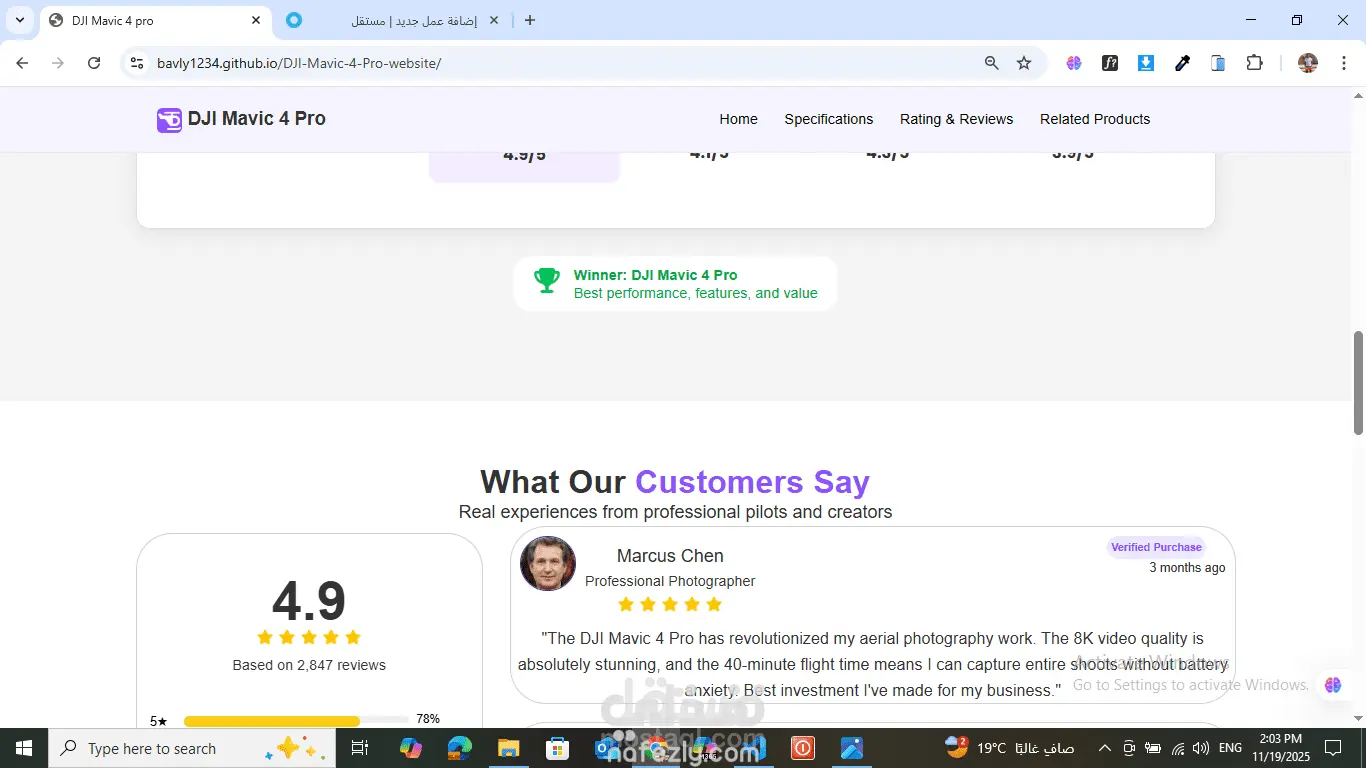1366x768 pixels.
Task: Click the large 4.9 overall rating
Action: 309,601
